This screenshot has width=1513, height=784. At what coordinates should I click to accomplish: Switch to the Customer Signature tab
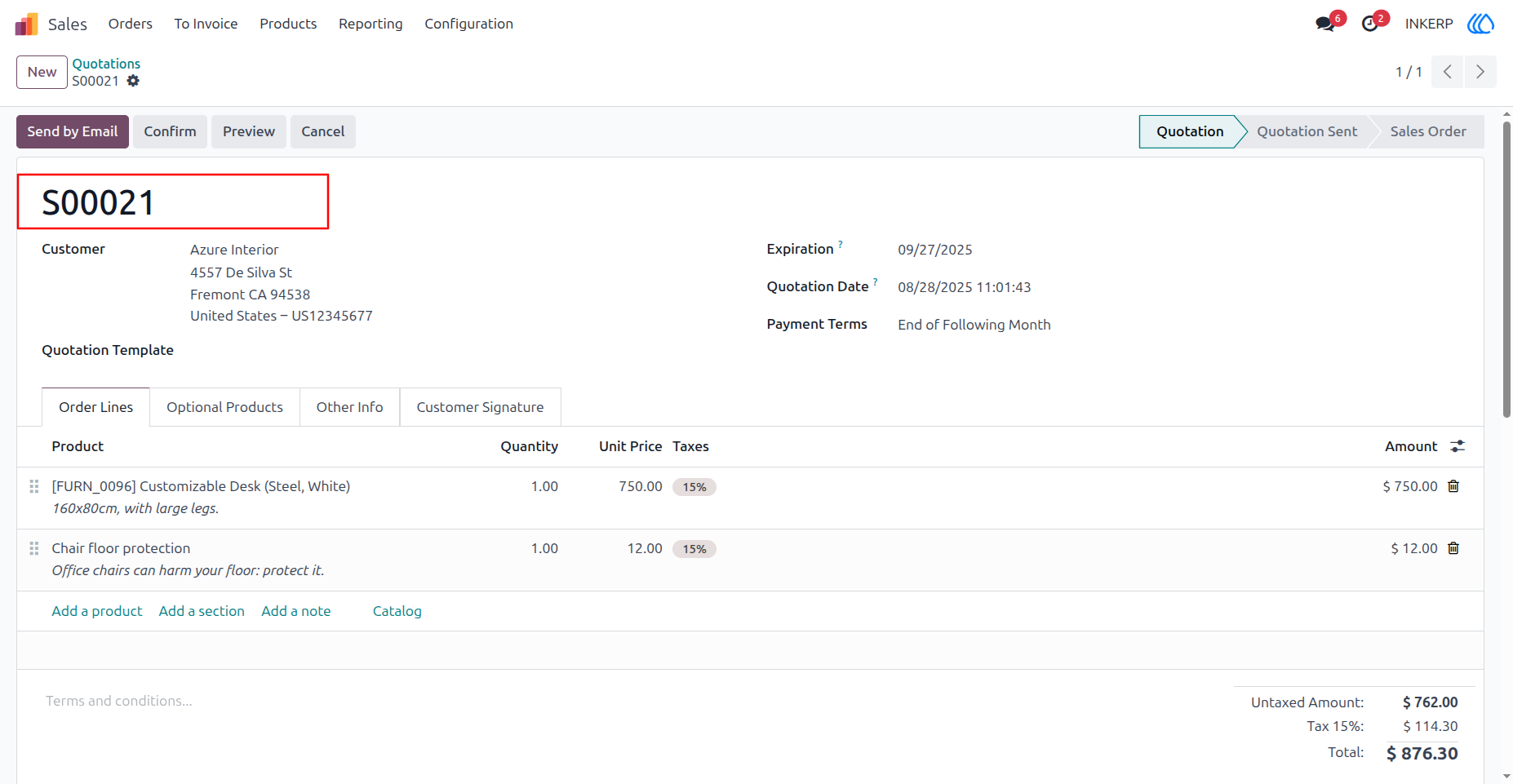(x=480, y=407)
